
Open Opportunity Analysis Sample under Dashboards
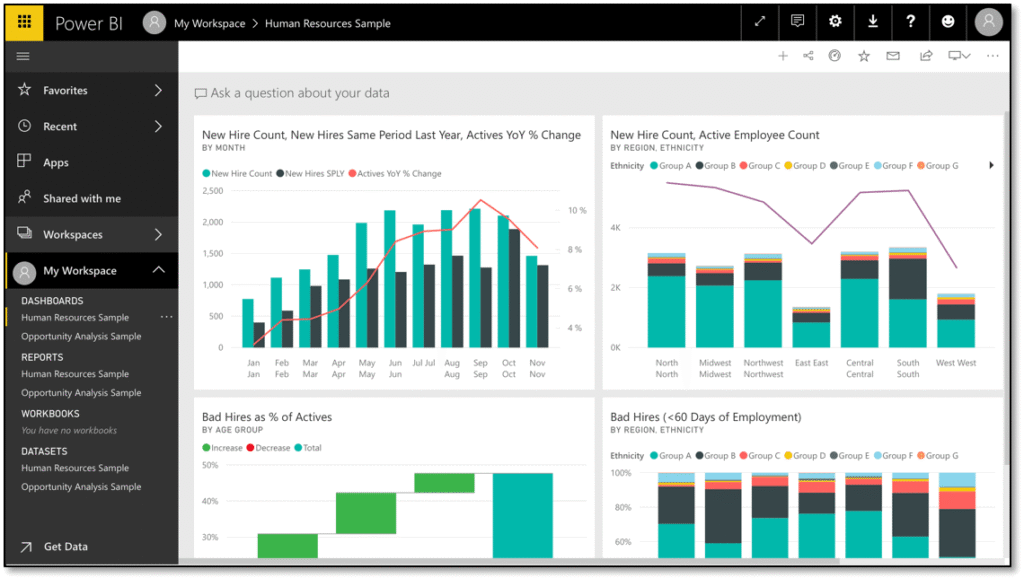(81, 337)
